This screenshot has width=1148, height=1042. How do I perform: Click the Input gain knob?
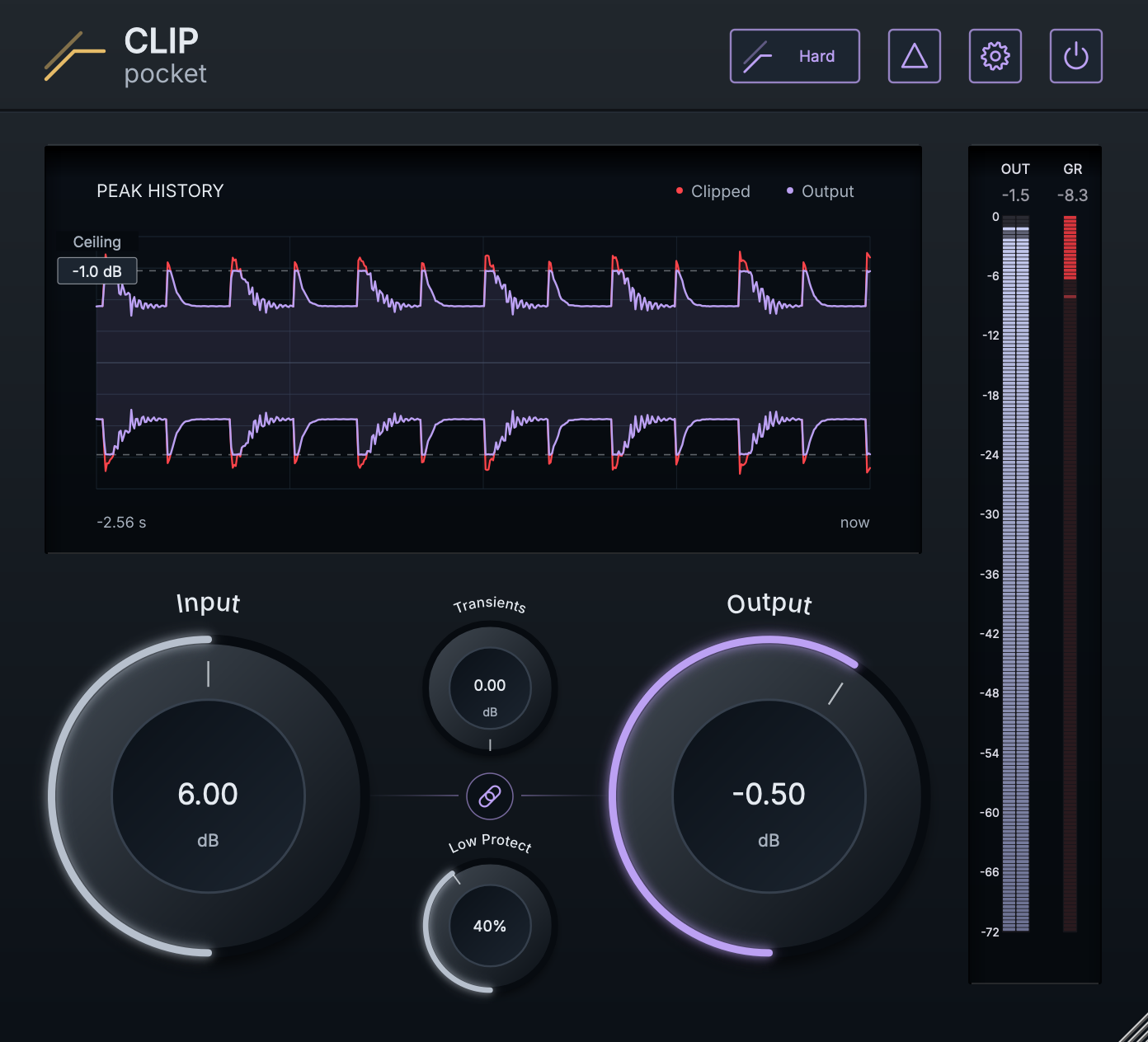[208, 796]
